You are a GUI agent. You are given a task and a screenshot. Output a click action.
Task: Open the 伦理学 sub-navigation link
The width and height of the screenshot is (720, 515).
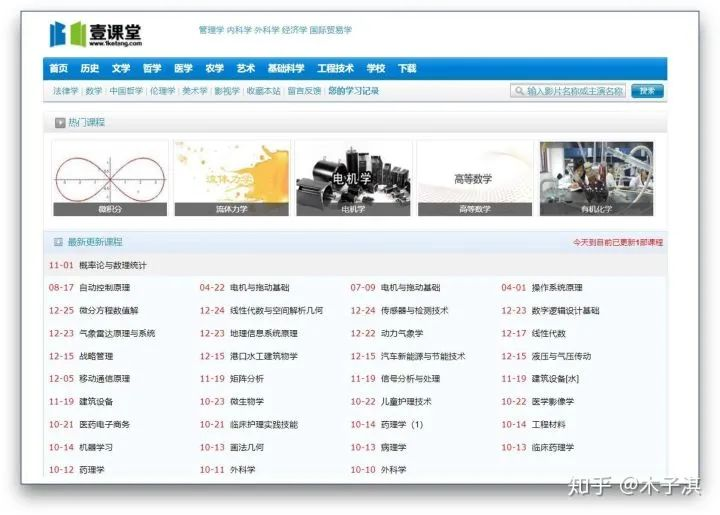click(163, 91)
